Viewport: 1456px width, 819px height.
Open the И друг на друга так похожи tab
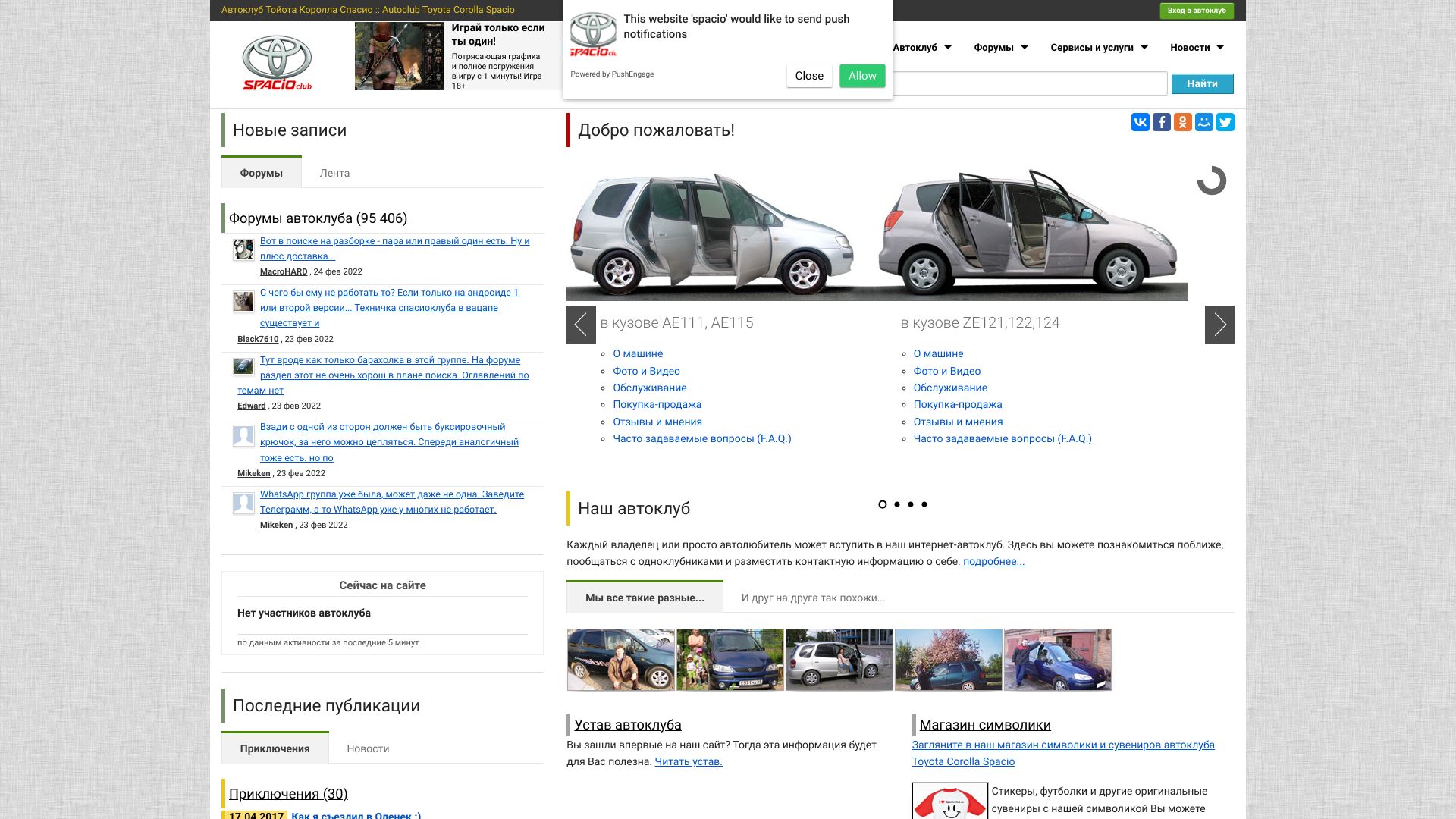click(x=813, y=598)
